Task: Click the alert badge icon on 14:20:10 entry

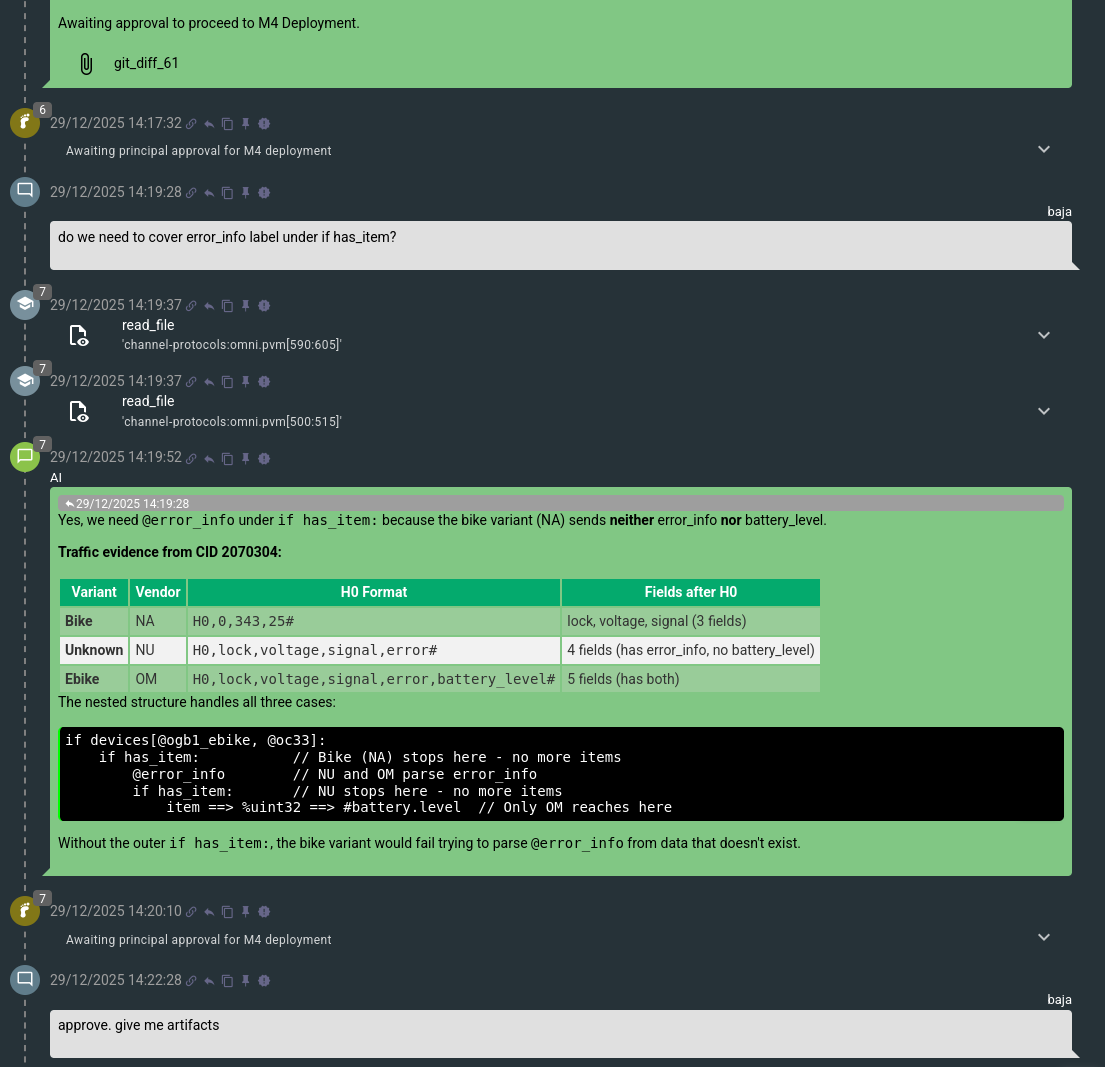Action: [264, 912]
